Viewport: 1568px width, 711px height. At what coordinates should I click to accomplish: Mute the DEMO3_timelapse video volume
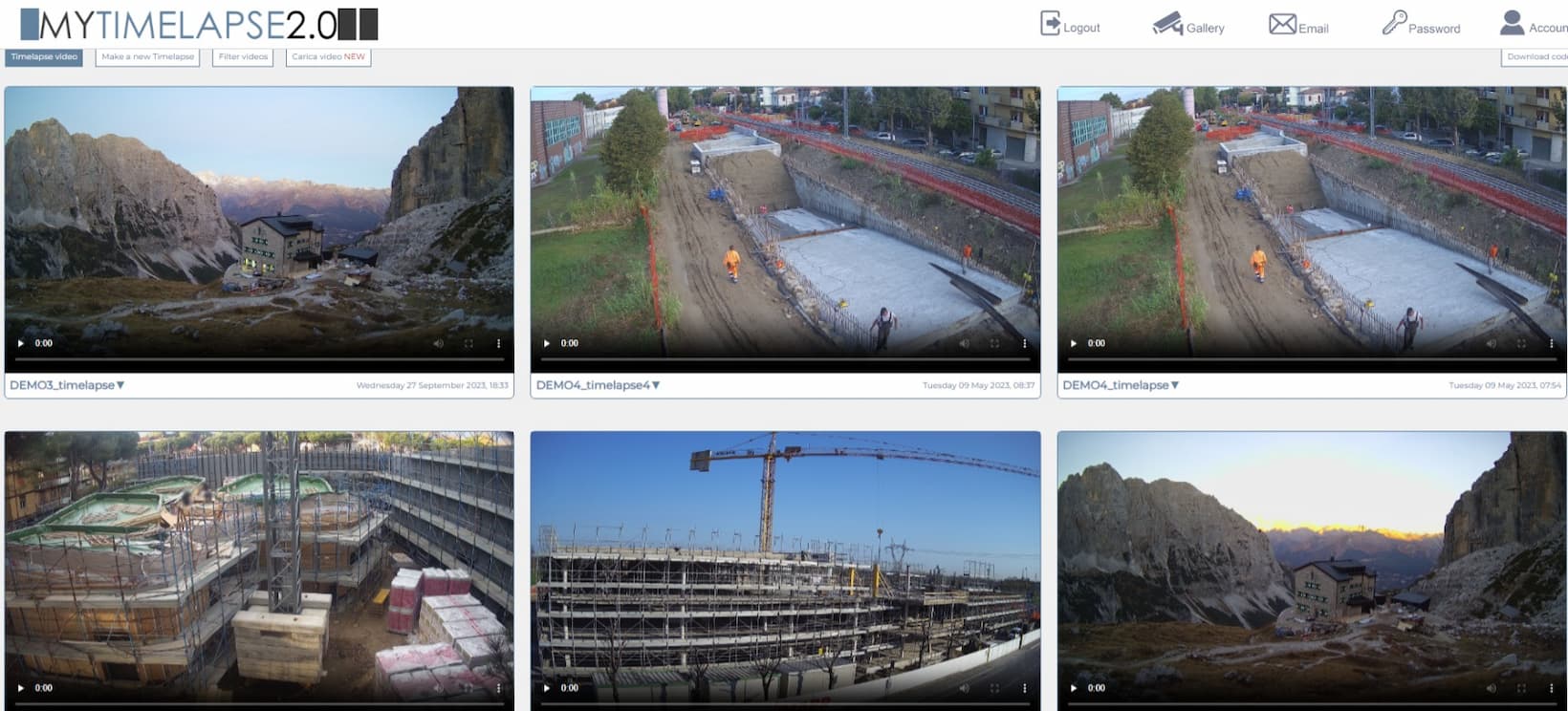click(438, 343)
